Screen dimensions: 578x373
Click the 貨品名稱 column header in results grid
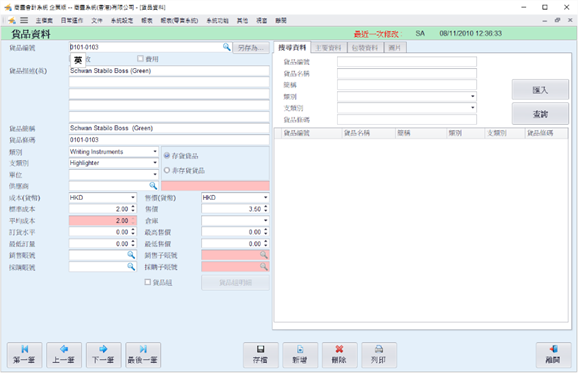(368, 133)
